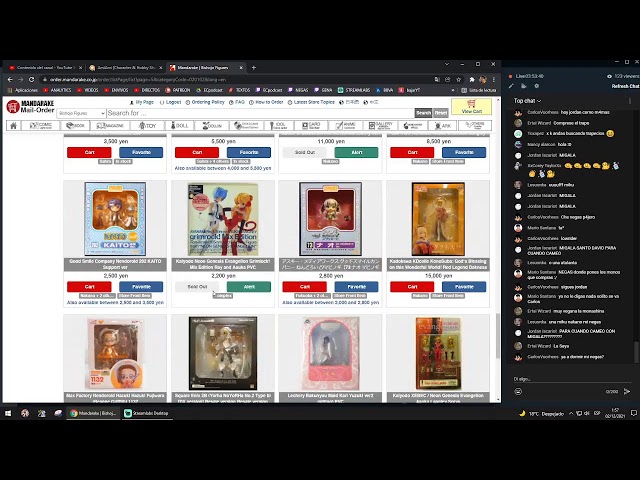Open the BOOK category button

tap(75, 126)
